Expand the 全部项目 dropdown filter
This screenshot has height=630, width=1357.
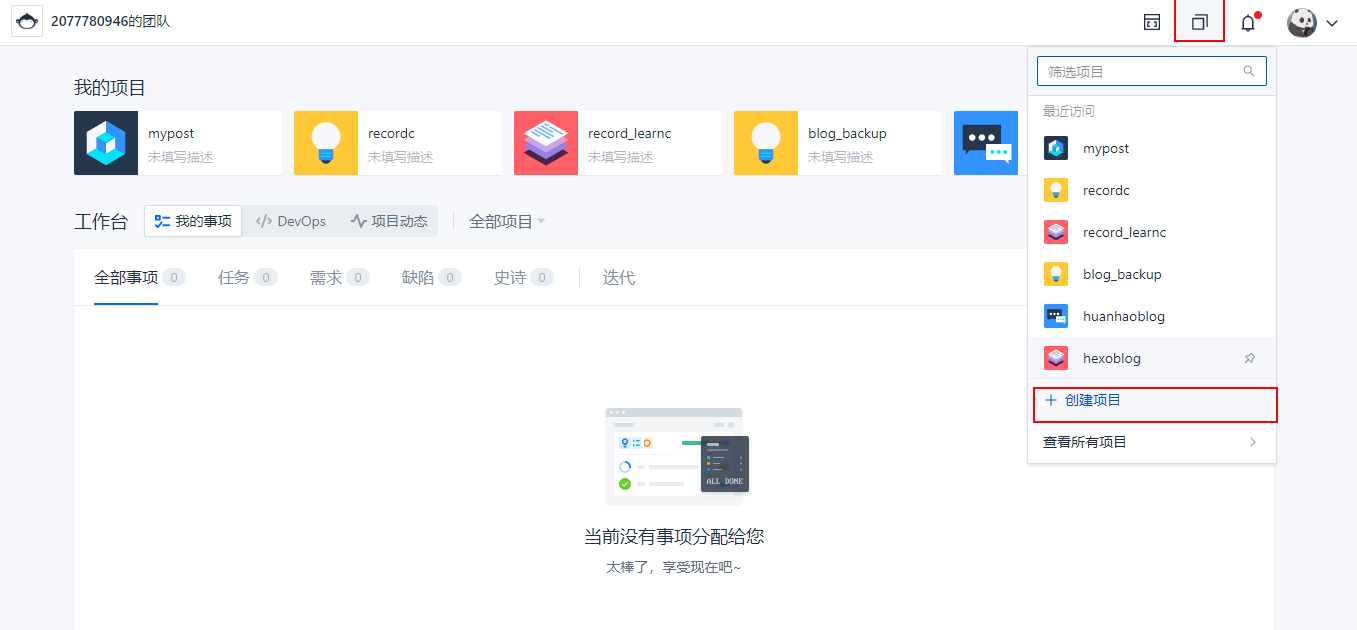(x=507, y=221)
